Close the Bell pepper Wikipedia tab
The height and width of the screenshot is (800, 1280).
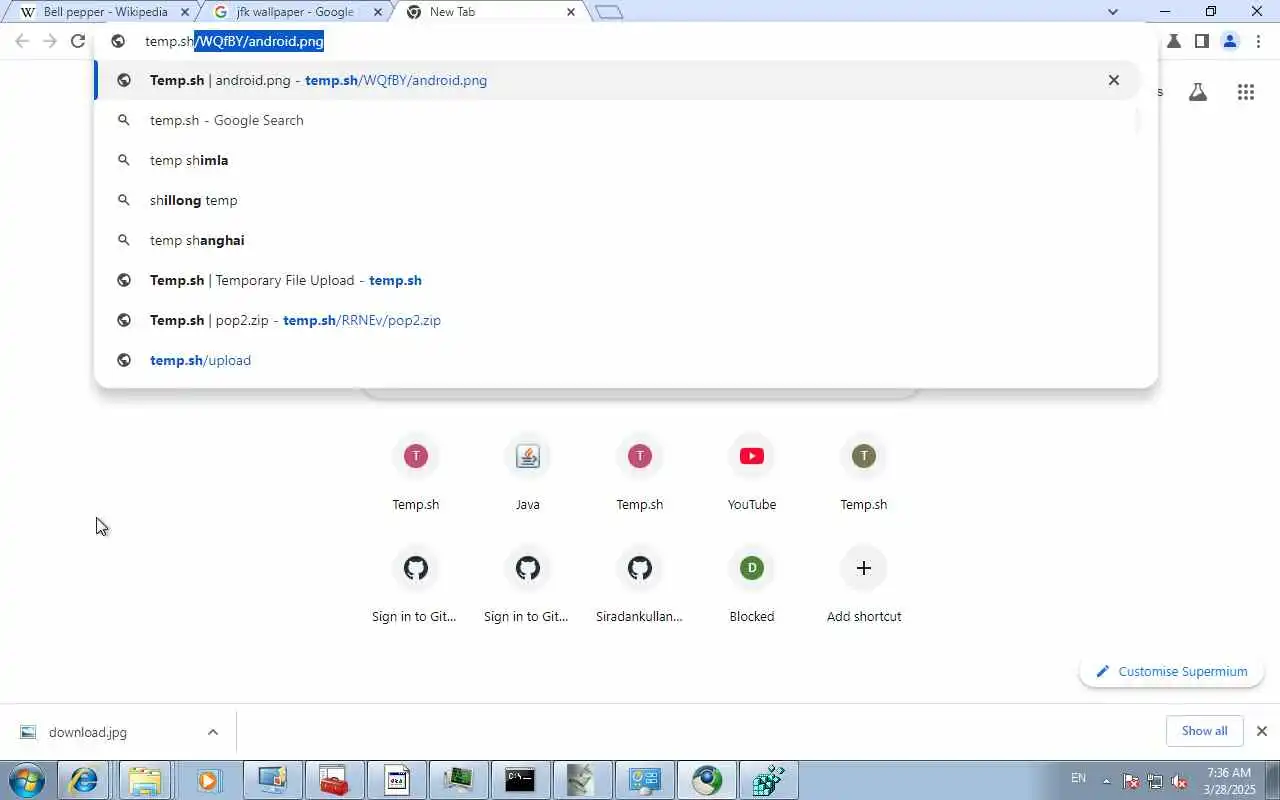coord(184,12)
